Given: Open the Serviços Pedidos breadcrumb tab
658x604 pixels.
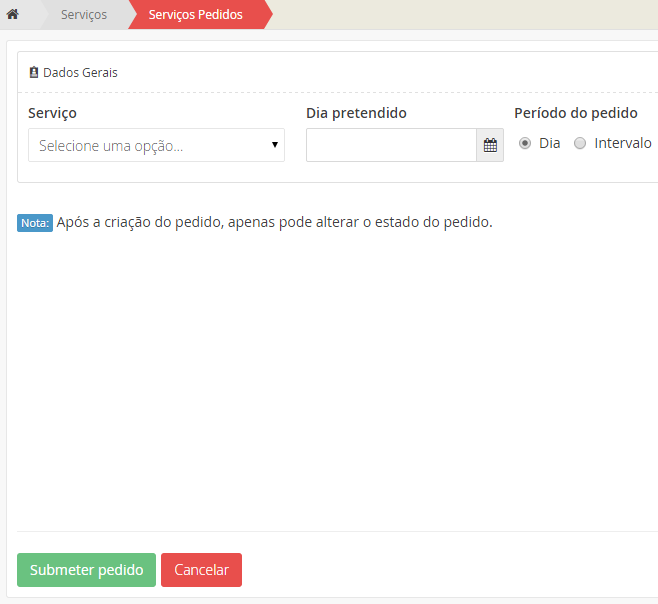Looking at the screenshot, I should [195, 14].
